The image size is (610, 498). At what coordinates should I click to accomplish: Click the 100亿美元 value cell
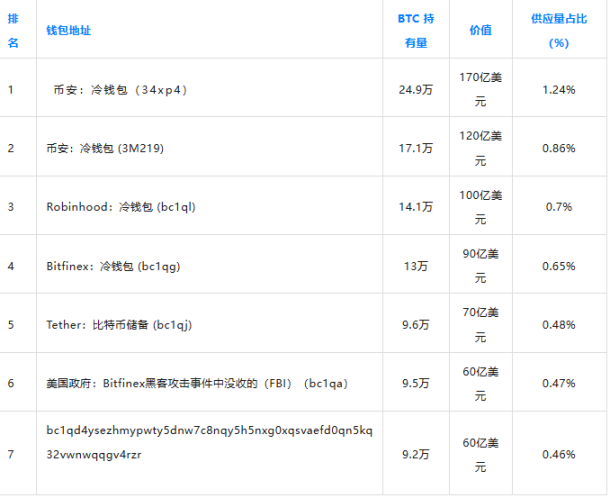coord(480,207)
